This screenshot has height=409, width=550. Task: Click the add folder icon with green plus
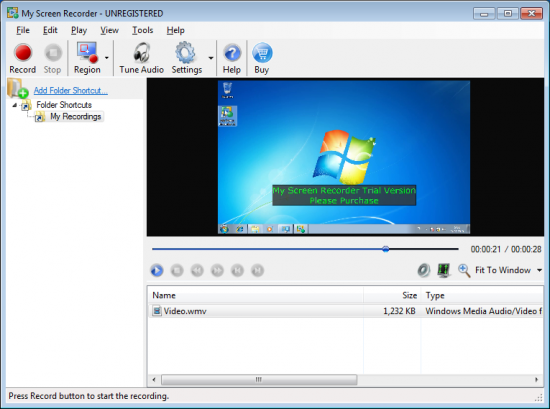pos(18,88)
